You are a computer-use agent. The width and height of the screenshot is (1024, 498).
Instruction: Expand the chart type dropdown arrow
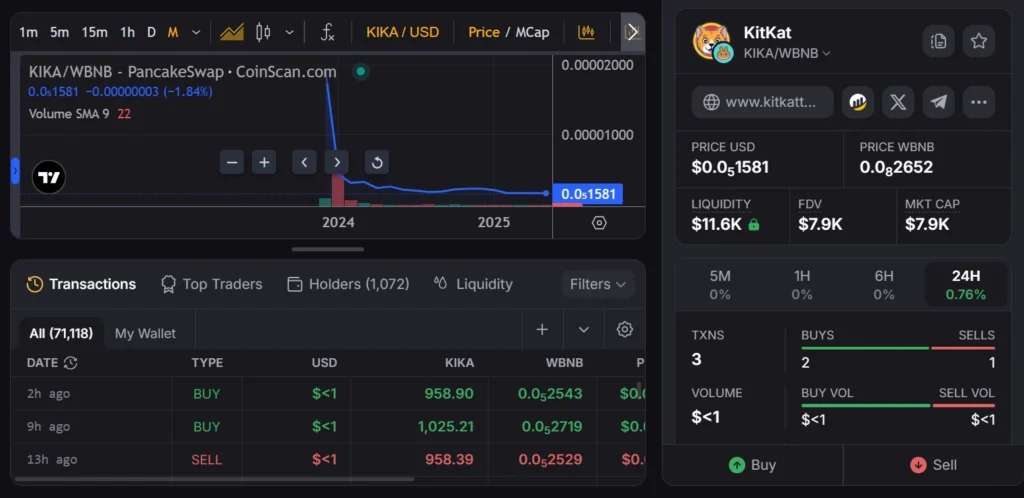coord(290,32)
